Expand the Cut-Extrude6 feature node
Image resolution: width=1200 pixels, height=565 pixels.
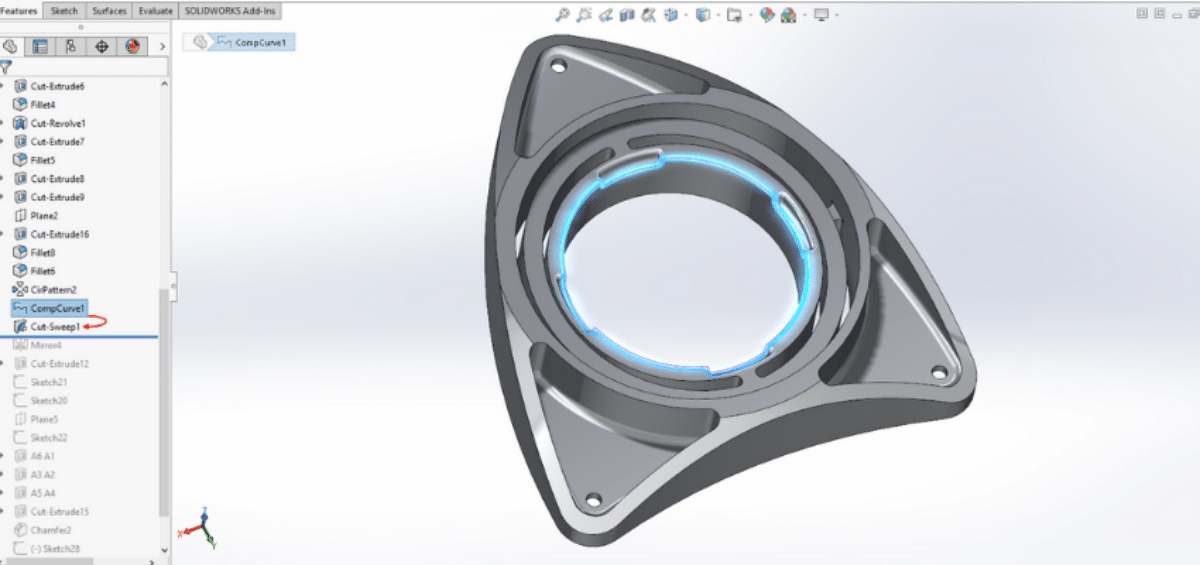(x=4, y=86)
